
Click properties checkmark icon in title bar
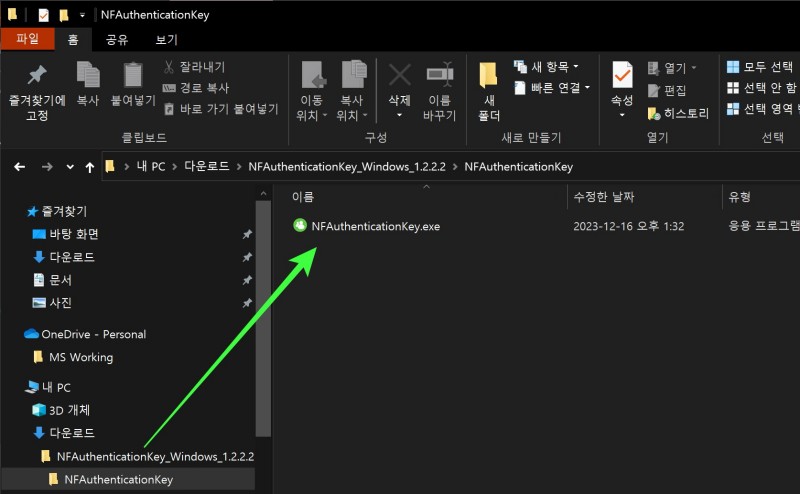pos(43,15)
